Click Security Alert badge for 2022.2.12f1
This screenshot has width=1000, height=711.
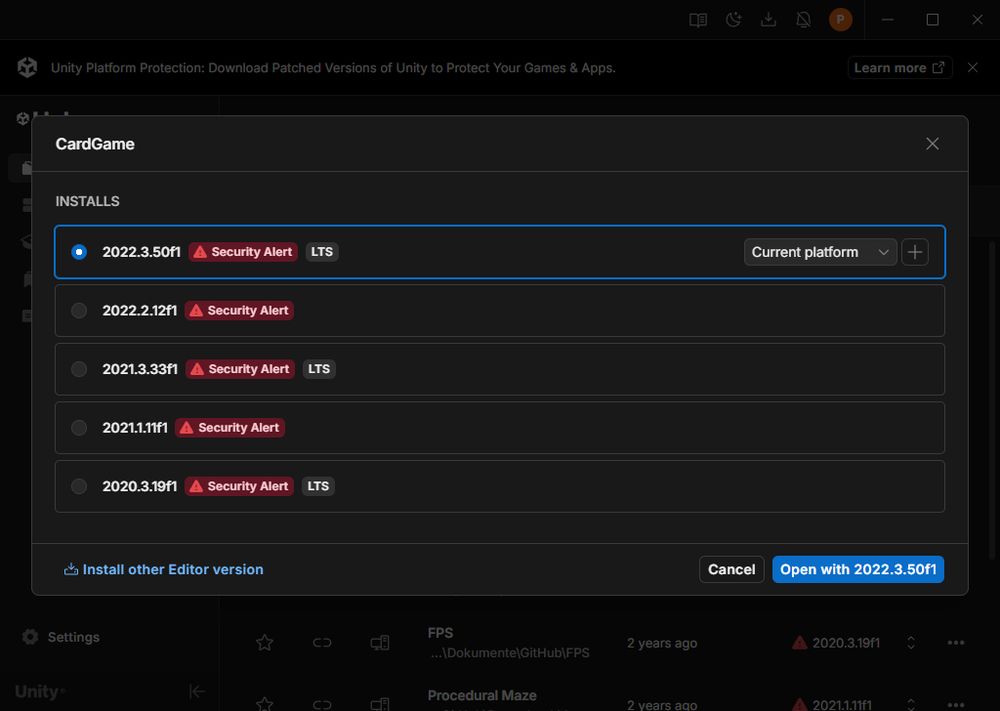pos(239,311)
